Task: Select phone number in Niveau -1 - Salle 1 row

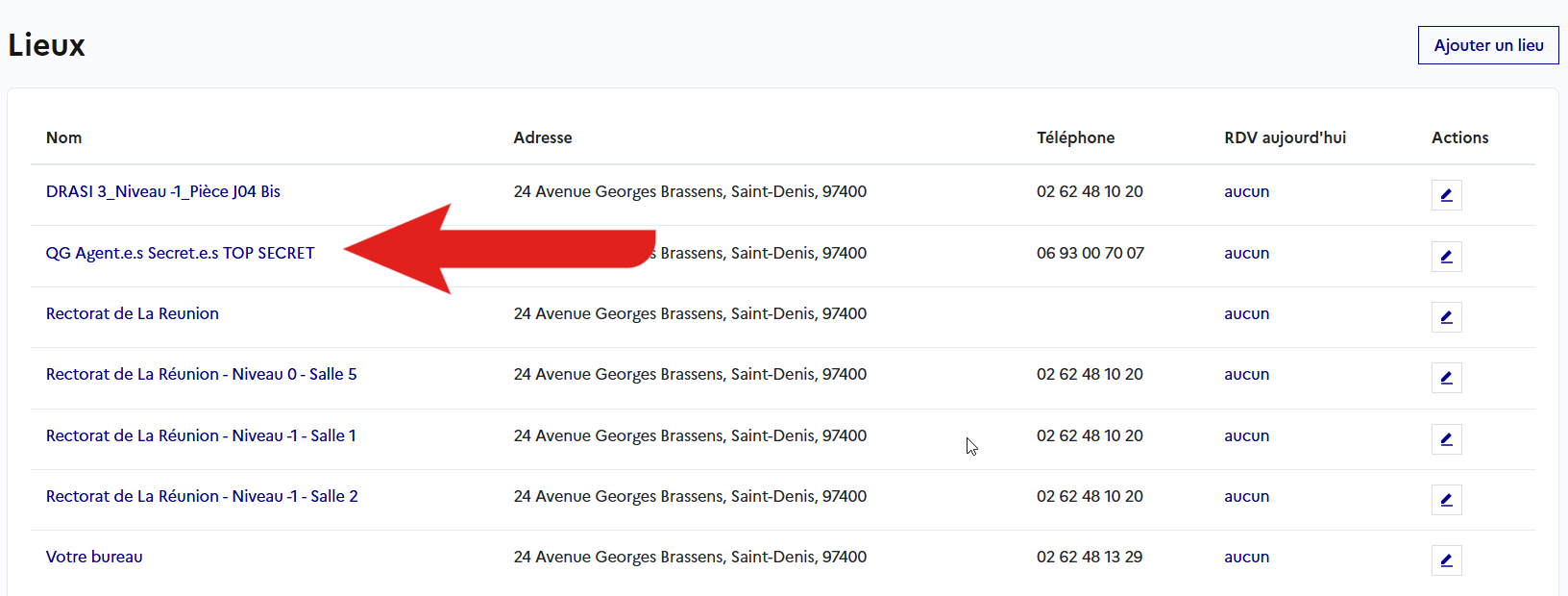Action: point(1090,435)
